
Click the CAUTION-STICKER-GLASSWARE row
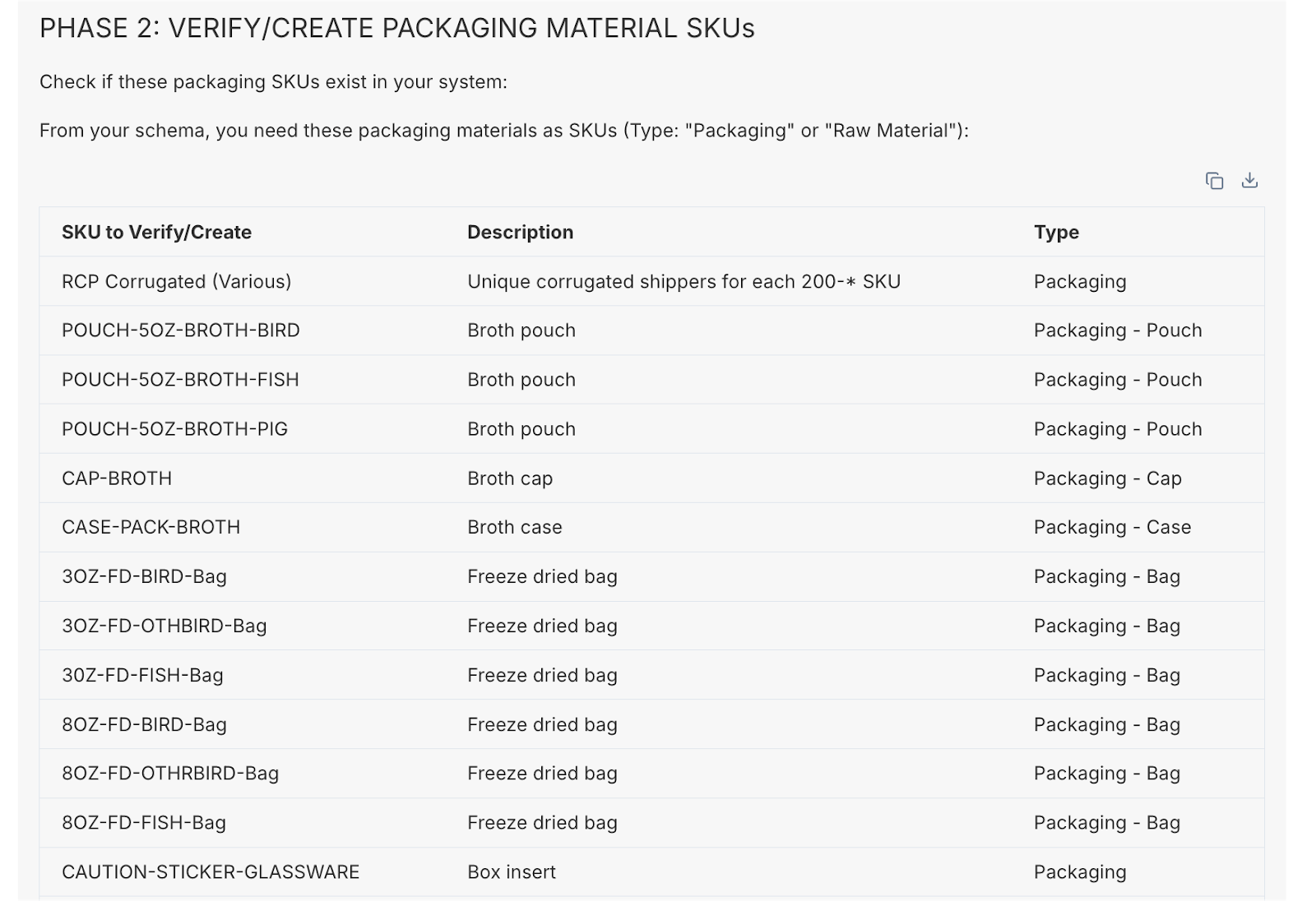coord(211,871)
